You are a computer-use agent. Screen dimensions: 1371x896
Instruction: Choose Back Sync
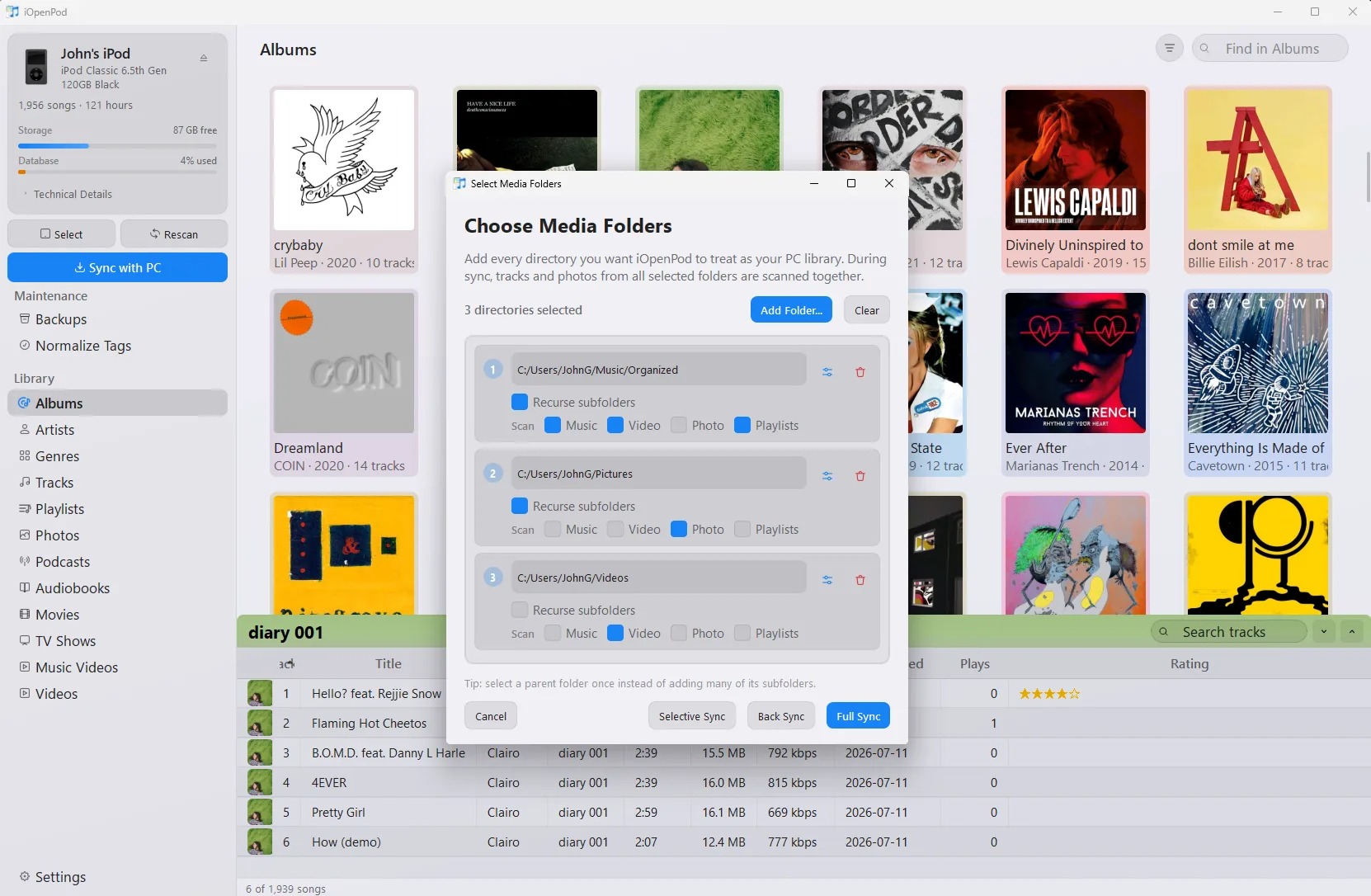781,716
